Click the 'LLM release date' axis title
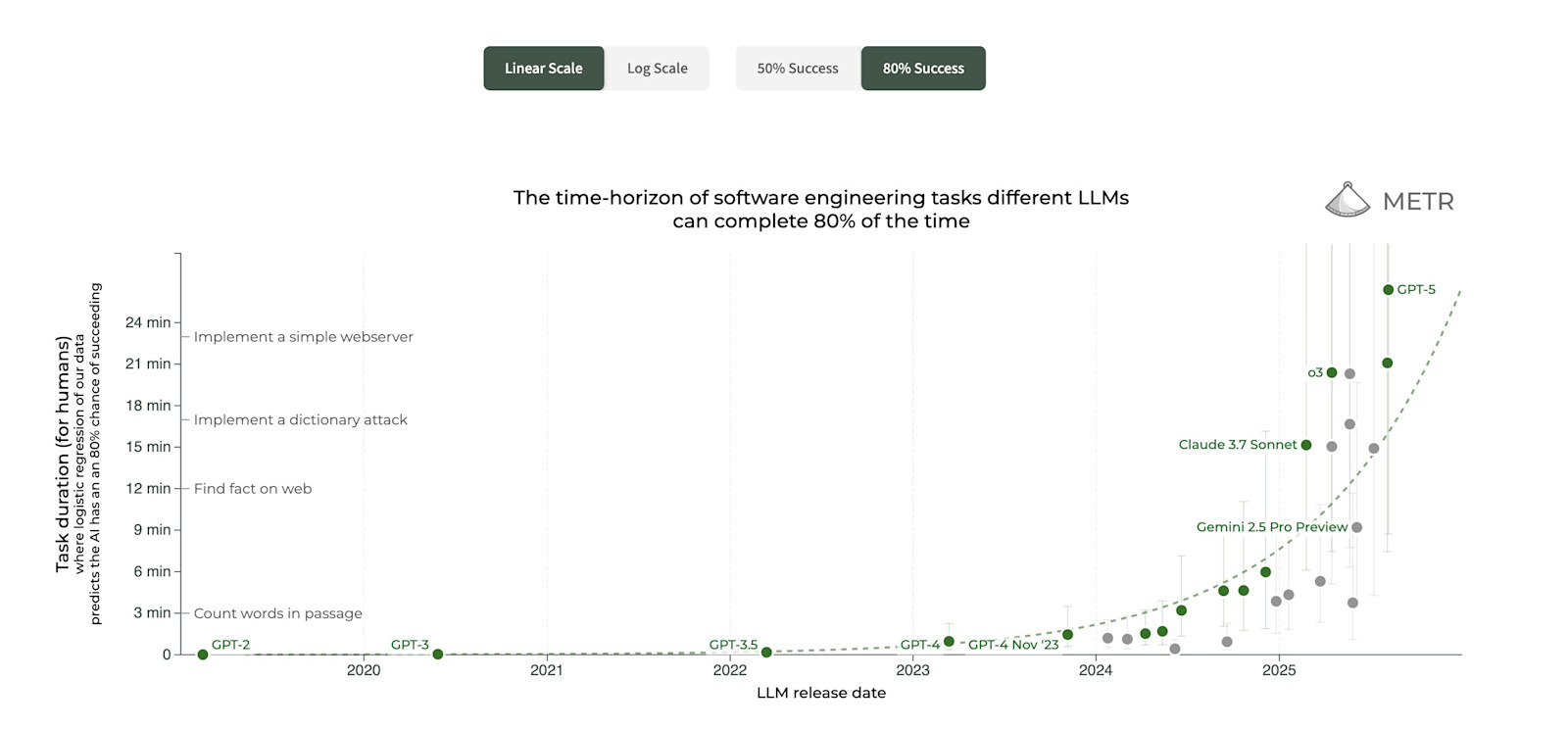The height and width of the screenshot is (729, 1568). point(821,693)
